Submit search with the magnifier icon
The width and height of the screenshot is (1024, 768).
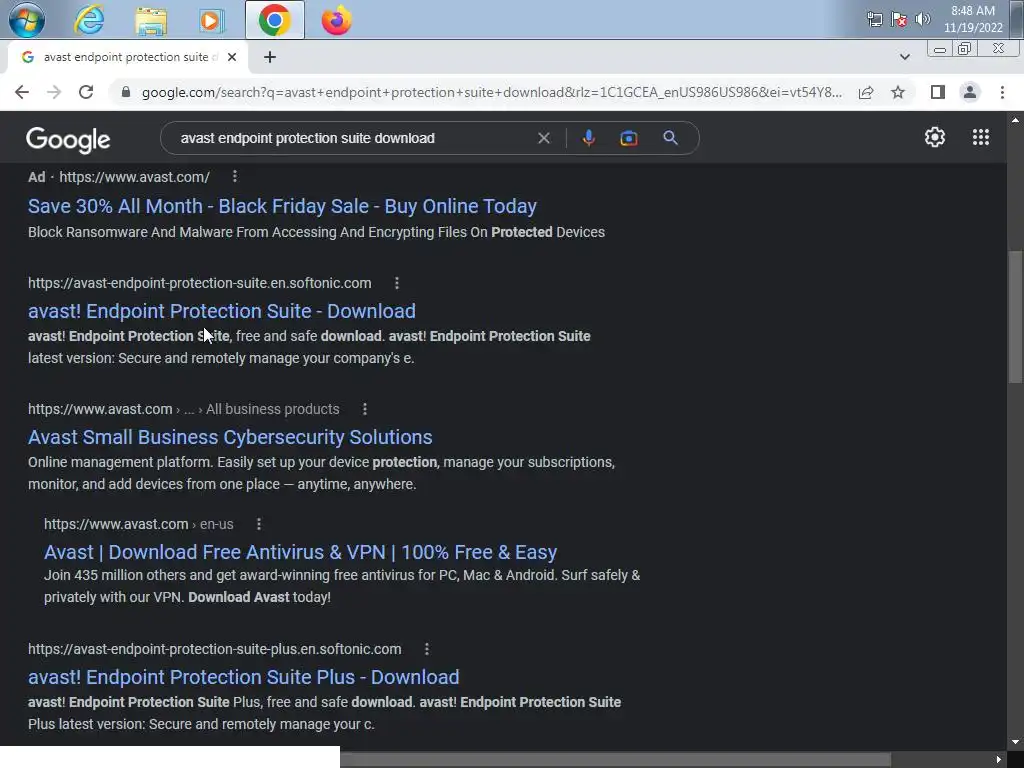coord(670,138)
